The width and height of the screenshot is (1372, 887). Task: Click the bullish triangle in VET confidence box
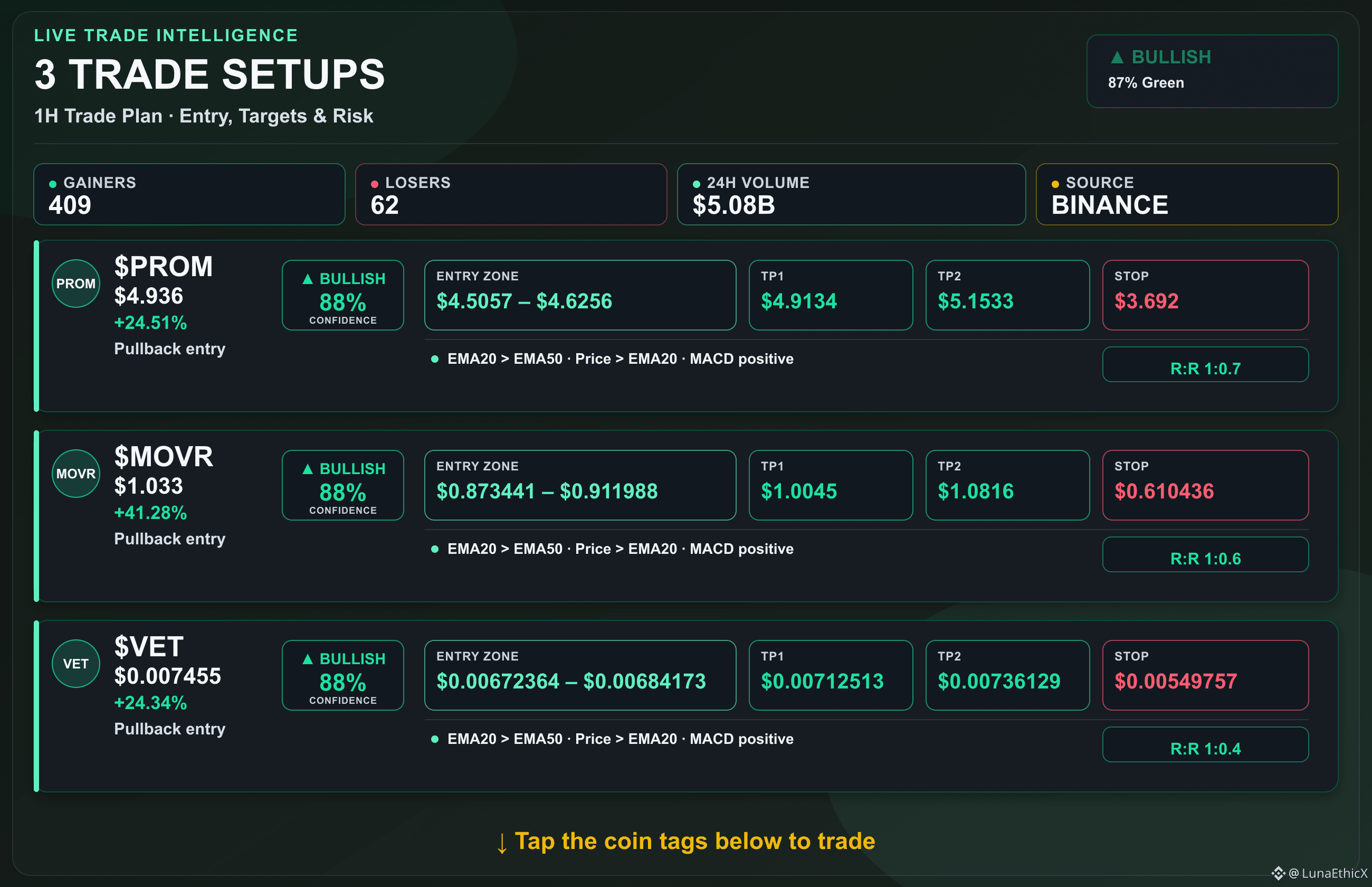pos(308,659)
